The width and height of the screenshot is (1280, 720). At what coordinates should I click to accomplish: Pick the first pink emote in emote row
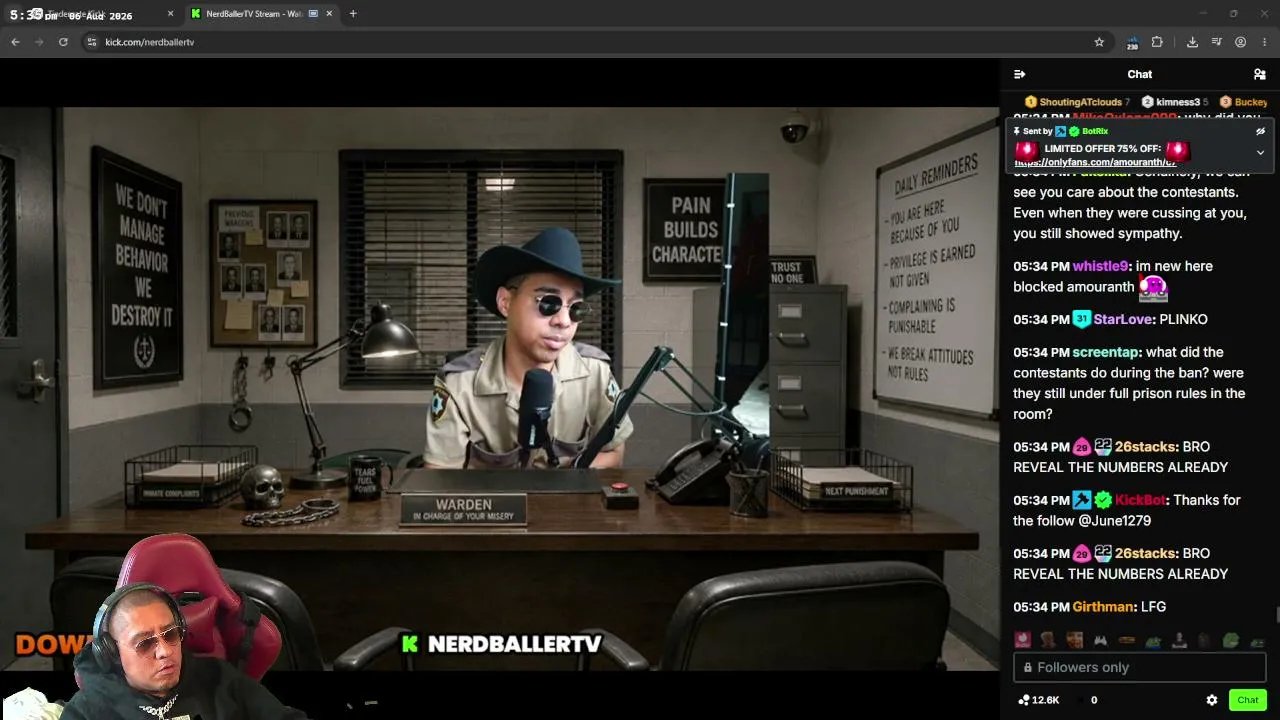1022,640
